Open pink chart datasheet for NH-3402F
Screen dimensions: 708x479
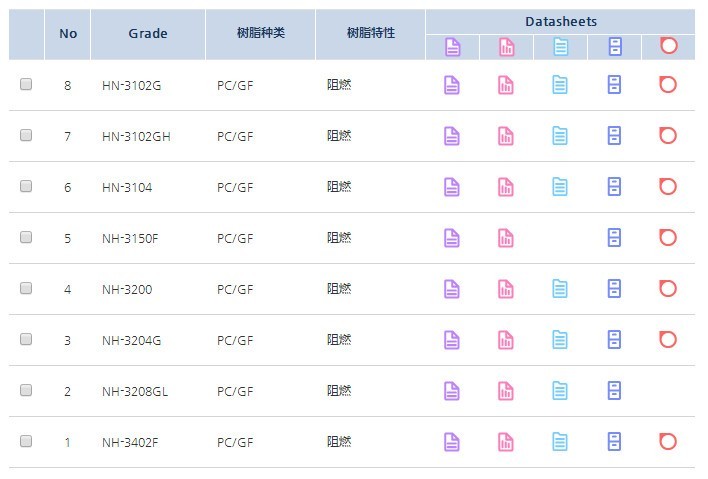coord(506,442)
